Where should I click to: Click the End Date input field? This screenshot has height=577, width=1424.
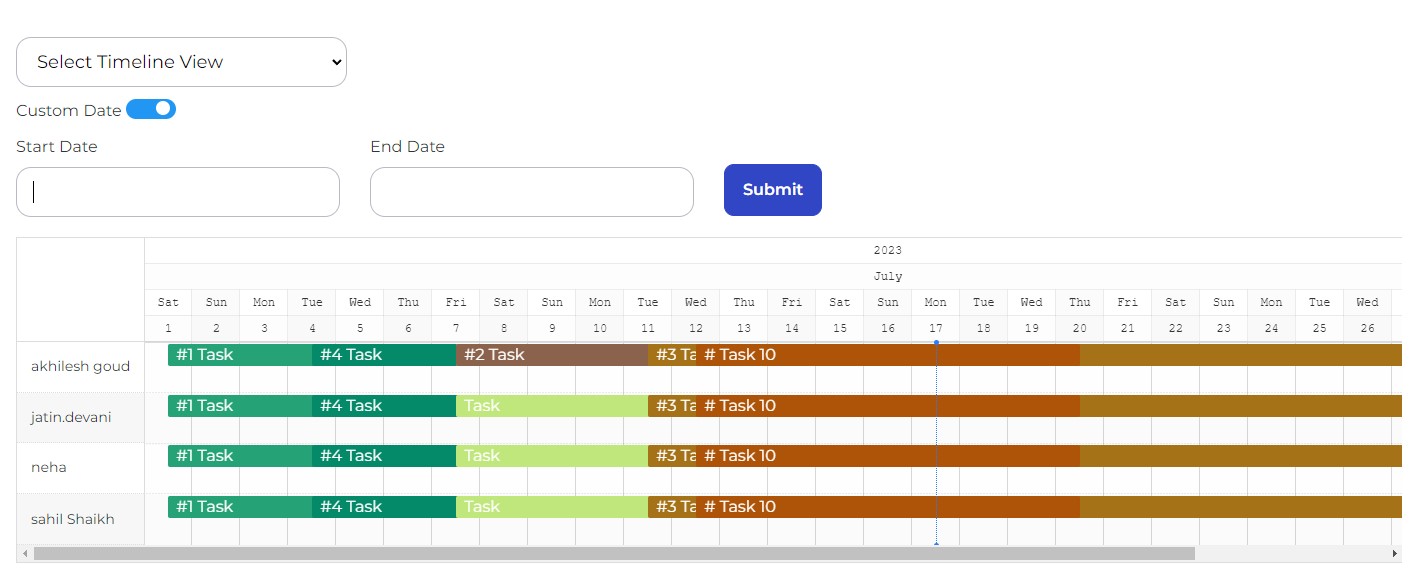tap(531, 191)
